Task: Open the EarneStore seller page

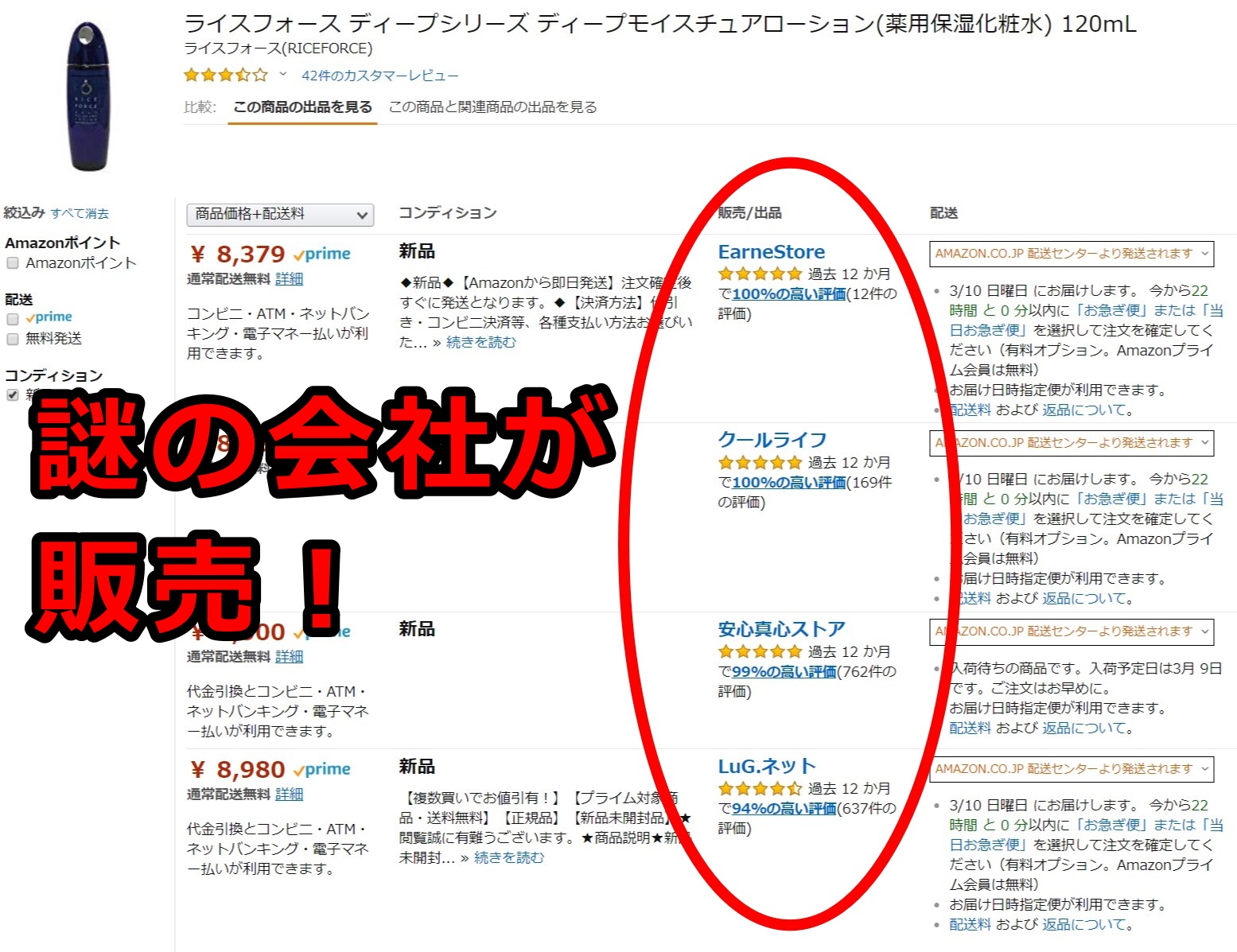Action: [772, 252]
